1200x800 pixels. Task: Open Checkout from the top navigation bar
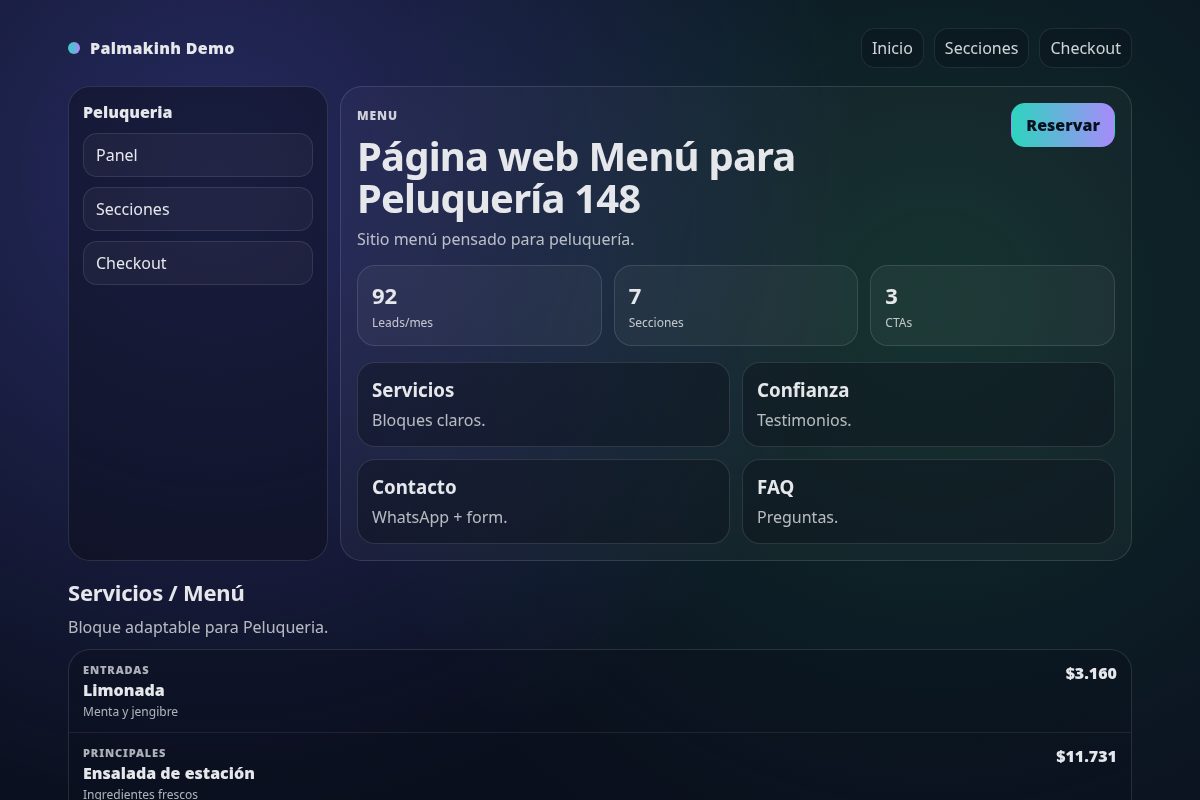click(x=1085, y=47)
